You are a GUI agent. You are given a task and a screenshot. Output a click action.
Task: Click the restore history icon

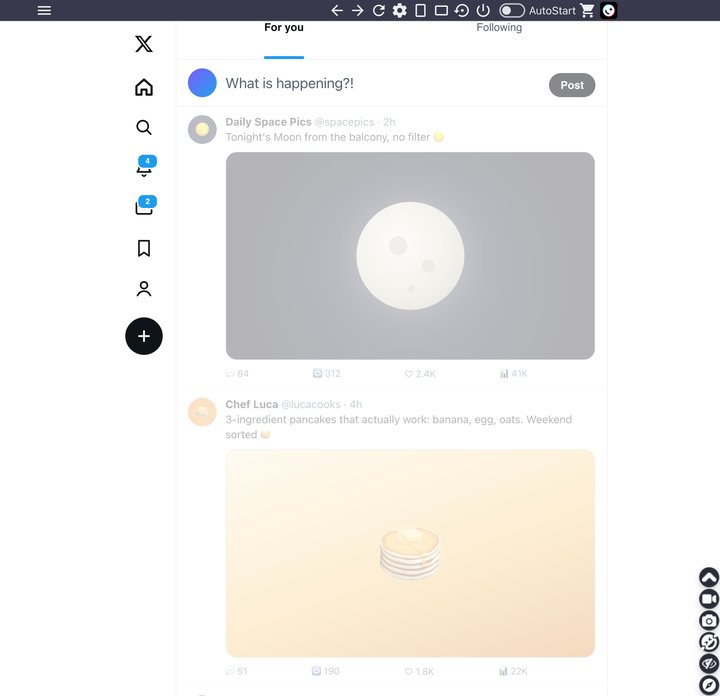462,10
